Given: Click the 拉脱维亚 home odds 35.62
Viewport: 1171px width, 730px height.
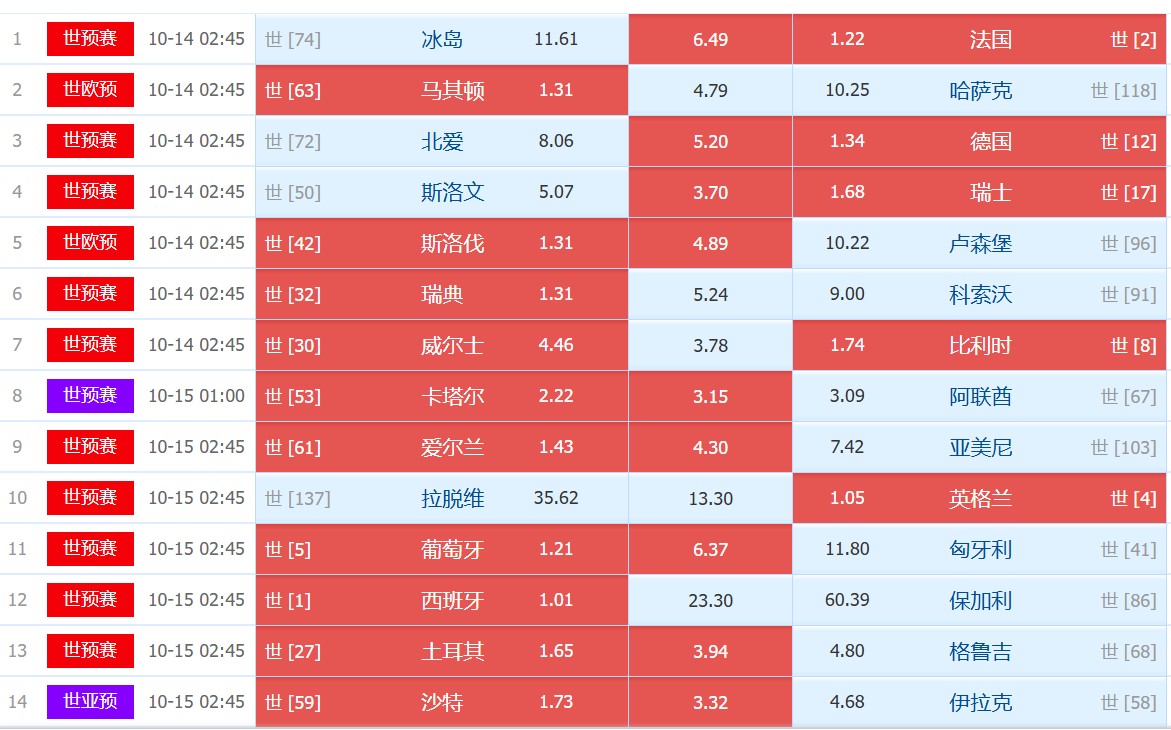Looking at the screenshot, I should pos(556,498).
